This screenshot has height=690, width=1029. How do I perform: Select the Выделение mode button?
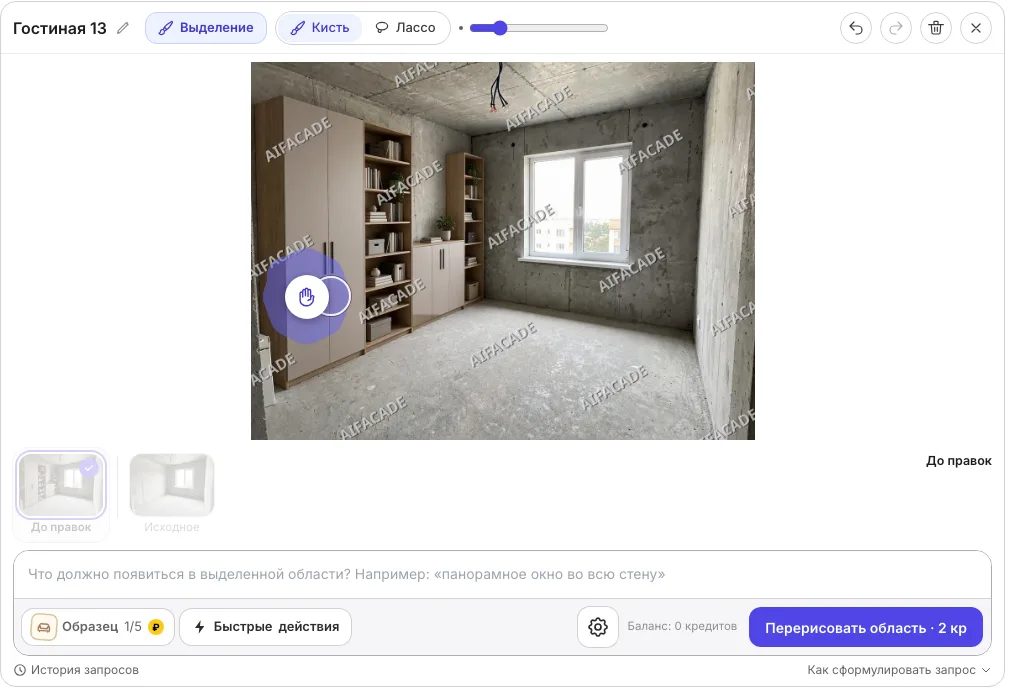coord(206,28)
